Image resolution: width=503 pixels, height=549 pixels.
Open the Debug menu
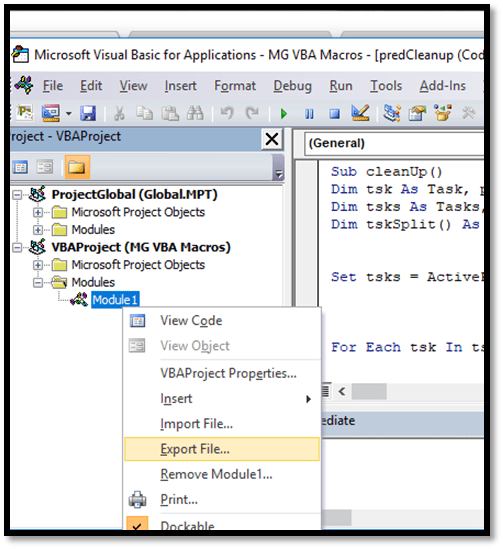(292, 85)
